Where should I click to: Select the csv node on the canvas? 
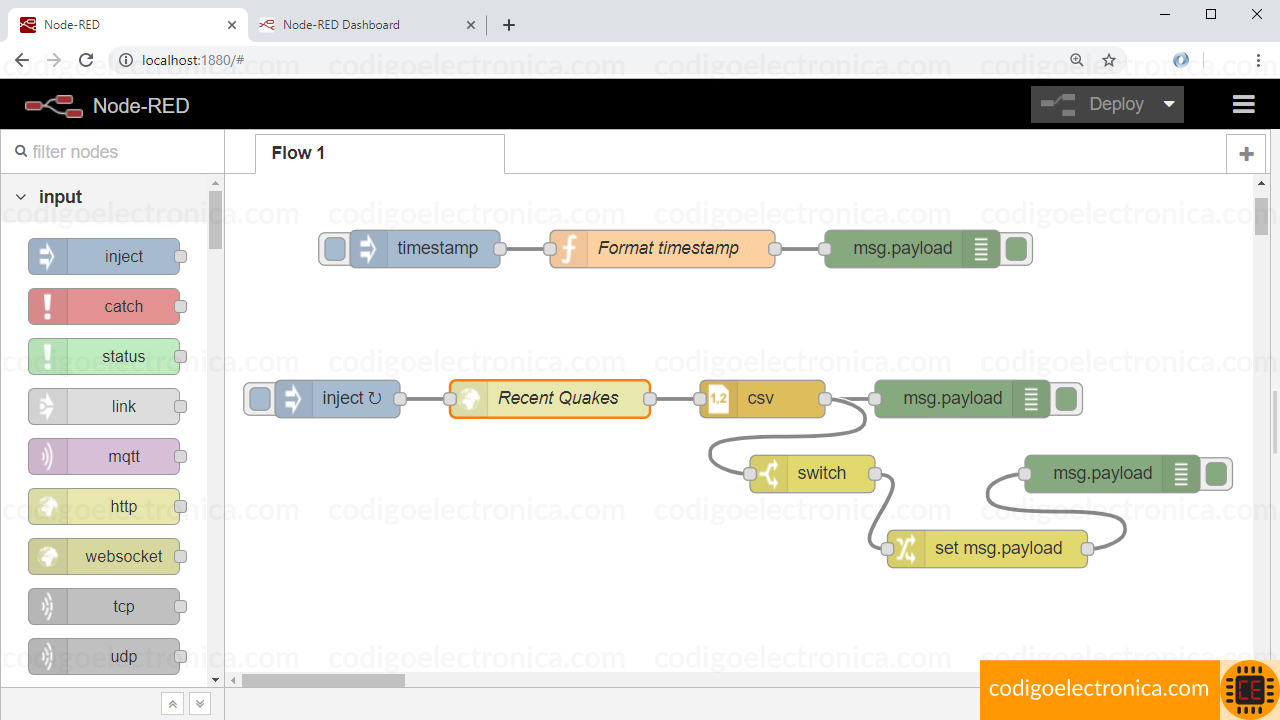tap(762, 399)
